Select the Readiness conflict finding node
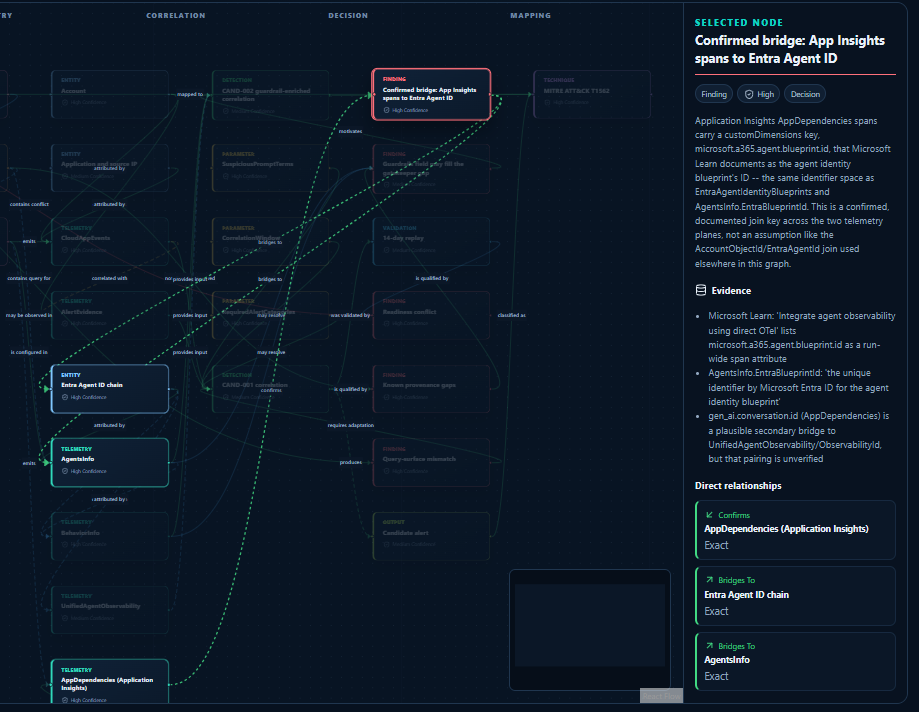The height and width of the screenshot is (712, 919). click(431, 315)
